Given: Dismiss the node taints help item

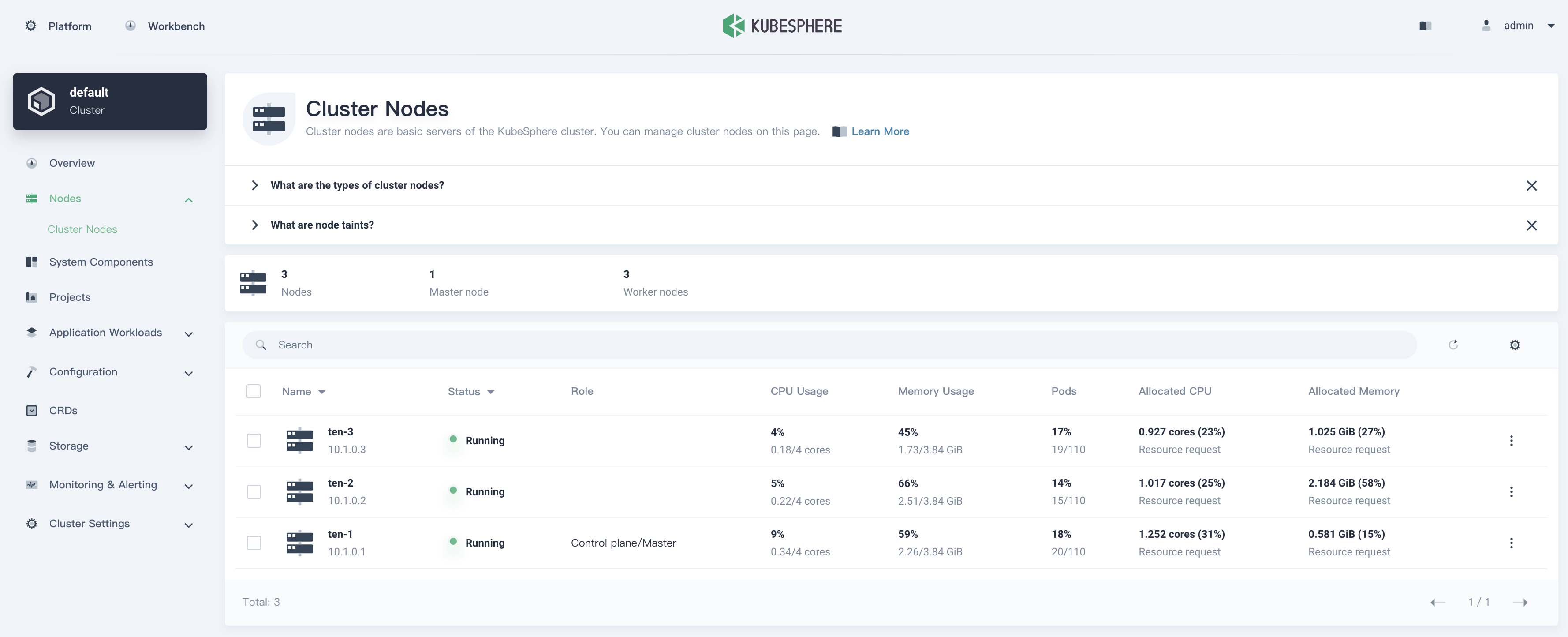Looking at the screenshot, I should 1531,225.
